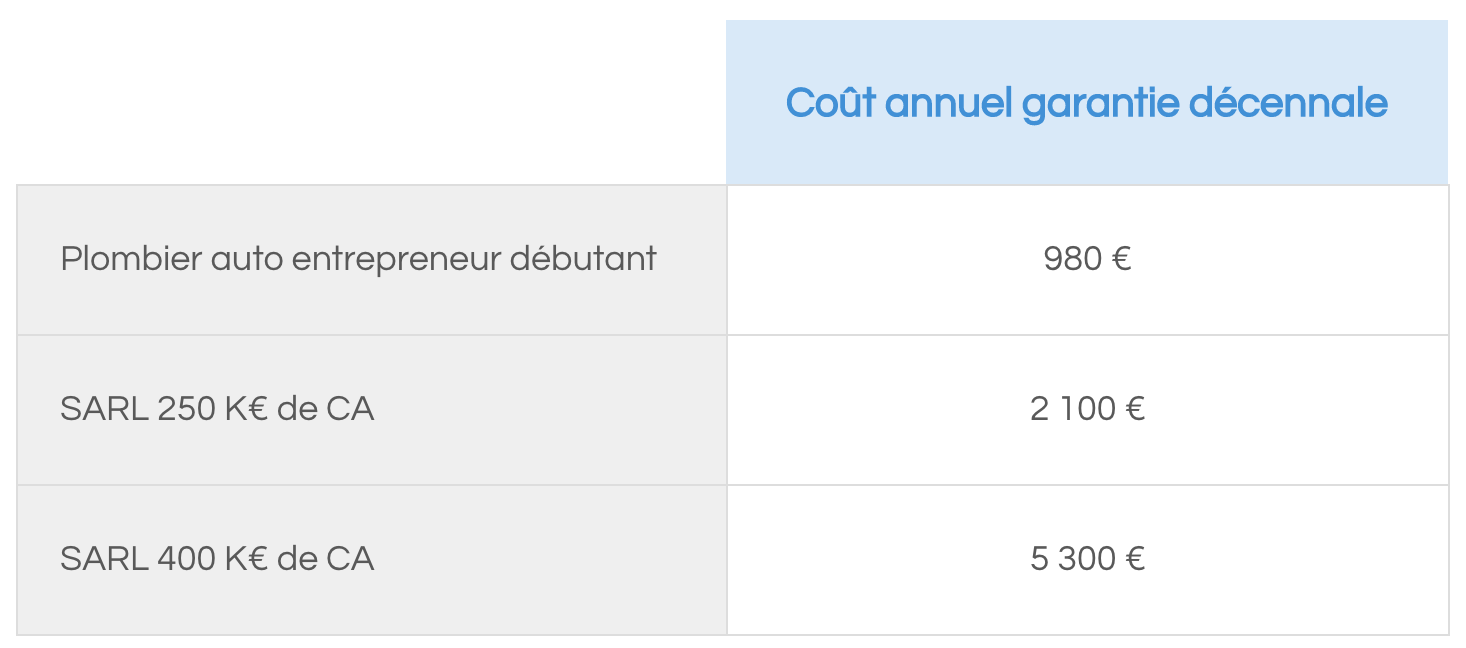This screenshot has height=648, width=1466.
Task: Click "CA" in the SARL 250 K€ row
Action: tap(350, 409)
